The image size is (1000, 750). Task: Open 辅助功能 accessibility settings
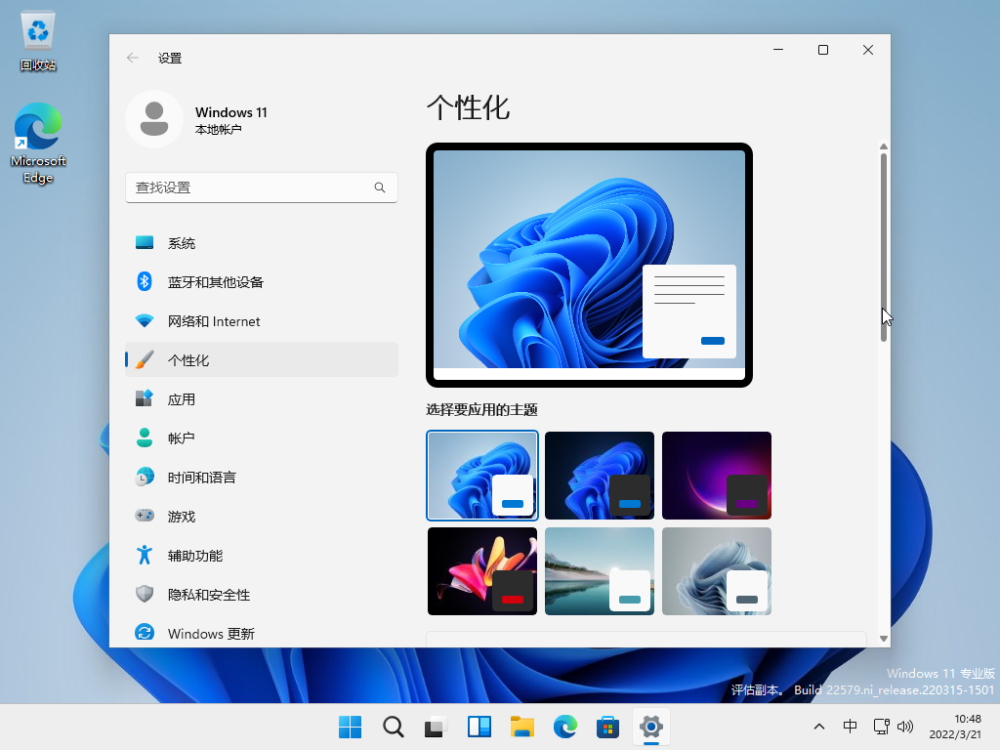(x=195, y=555)
